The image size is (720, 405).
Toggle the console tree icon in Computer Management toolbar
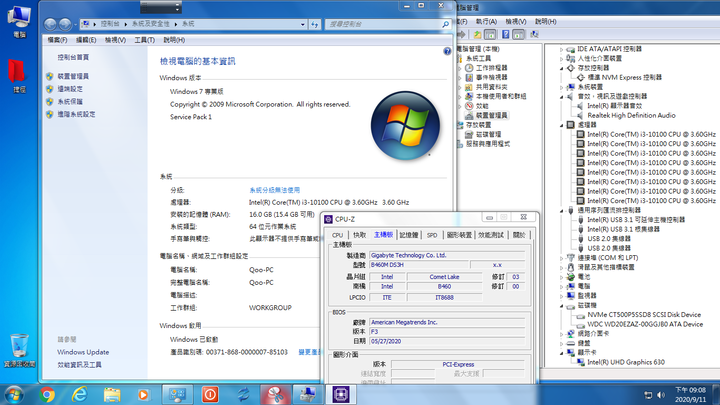490,34
